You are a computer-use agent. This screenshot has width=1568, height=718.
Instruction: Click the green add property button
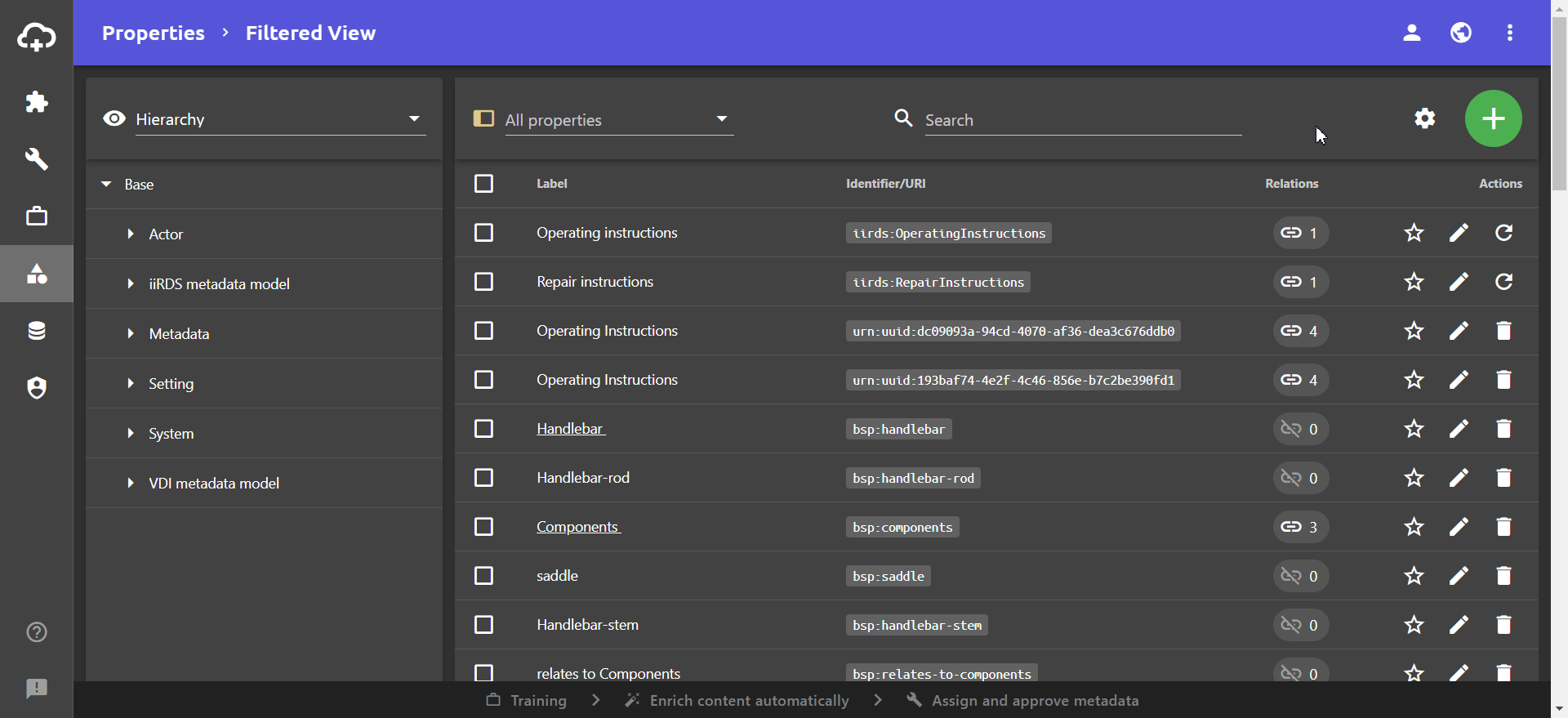[x=1494, y=118]
